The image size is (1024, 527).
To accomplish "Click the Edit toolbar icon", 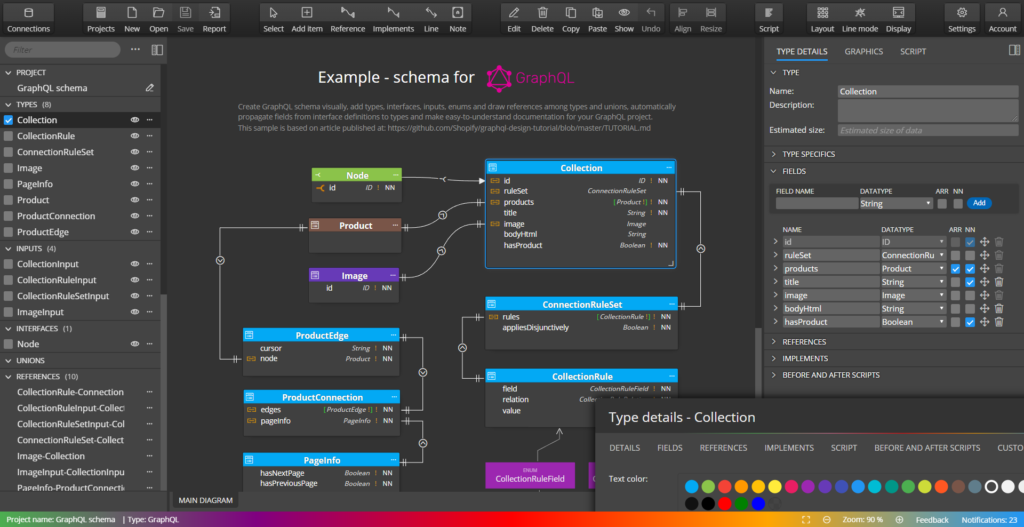I will coord(514,19).
